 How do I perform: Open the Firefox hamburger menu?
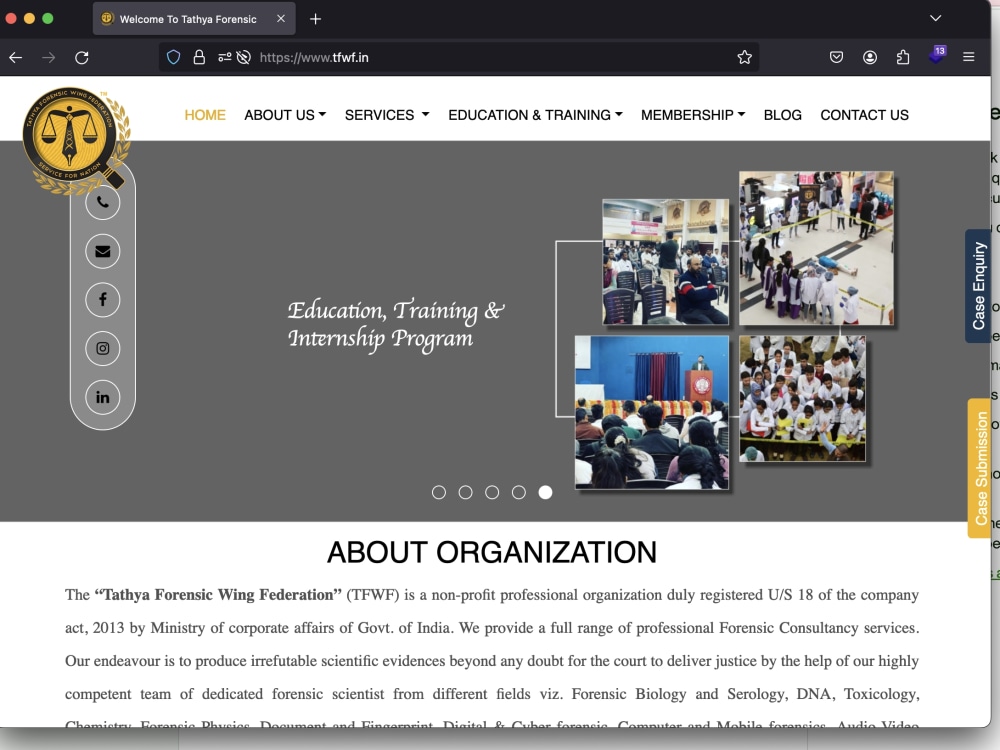click(968, 57)
